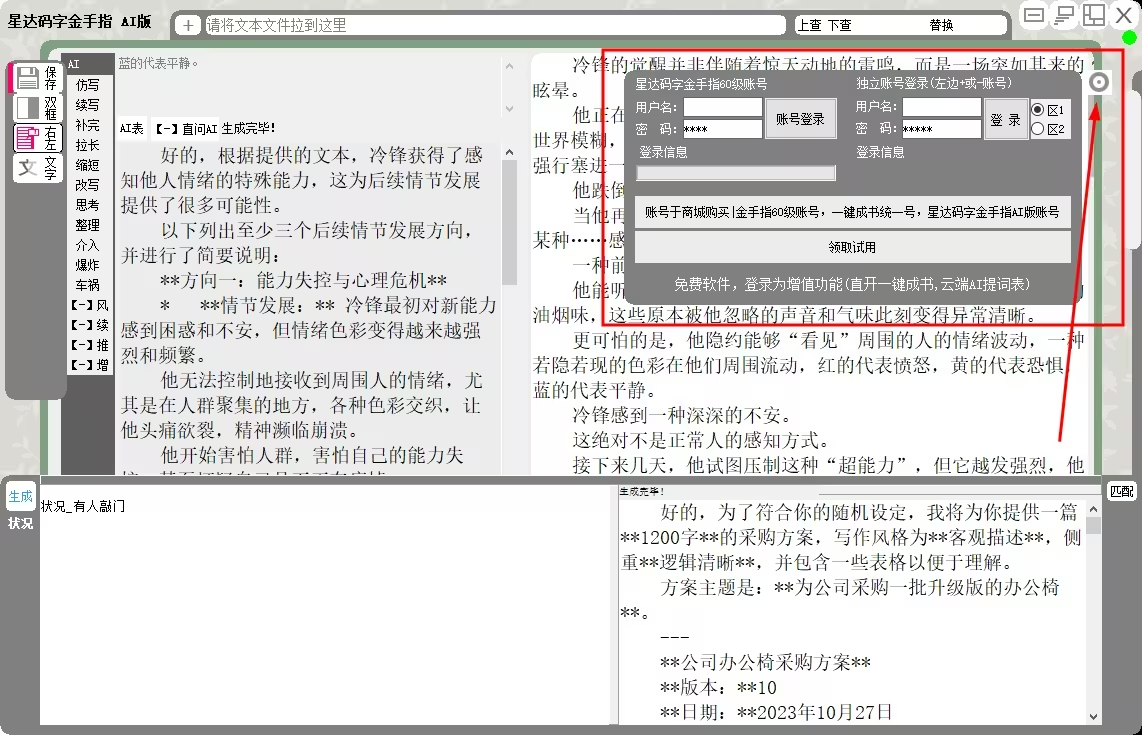Select the 区1 server radio button
The width and height of the screenshot is (1142, 735).
pos(1038,110)
